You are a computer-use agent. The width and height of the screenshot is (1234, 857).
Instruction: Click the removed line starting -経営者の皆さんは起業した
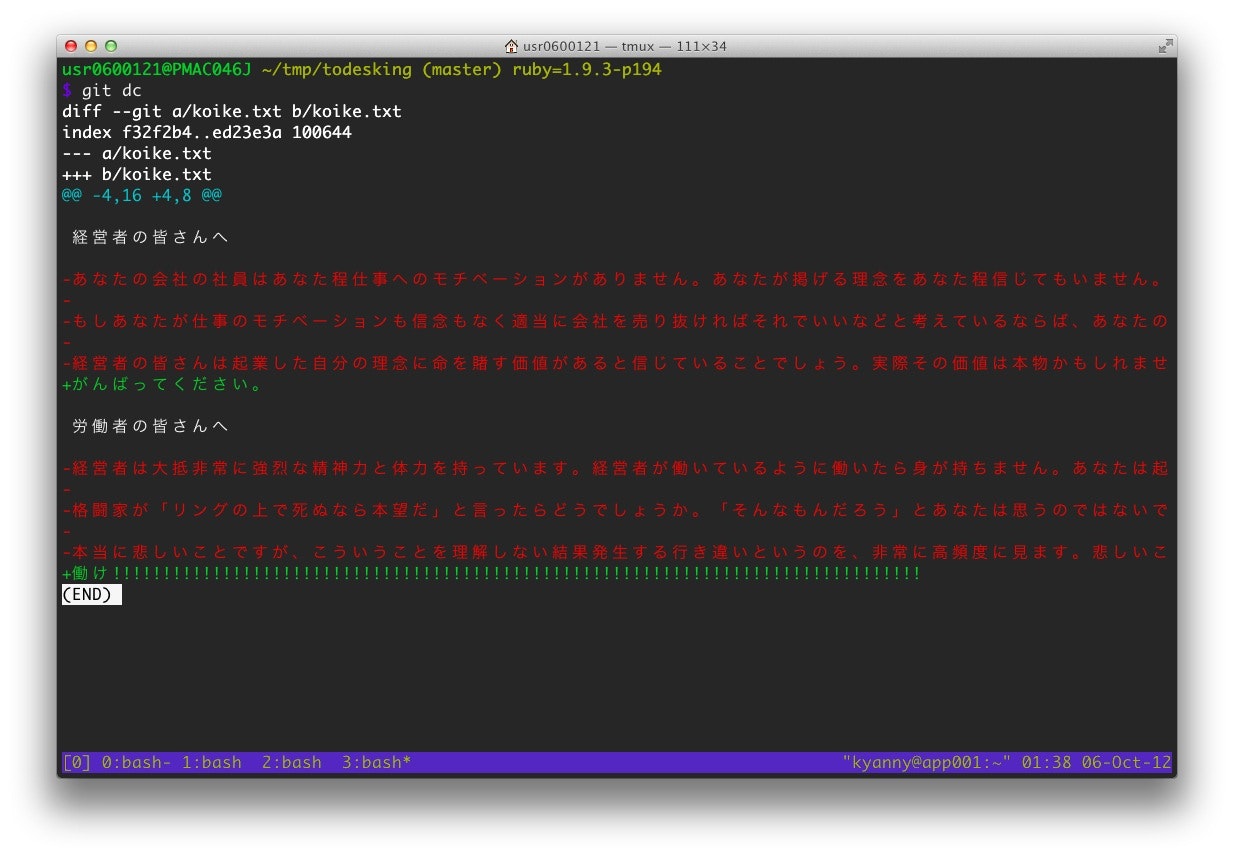pyautogui.click(x=616, y=364)
